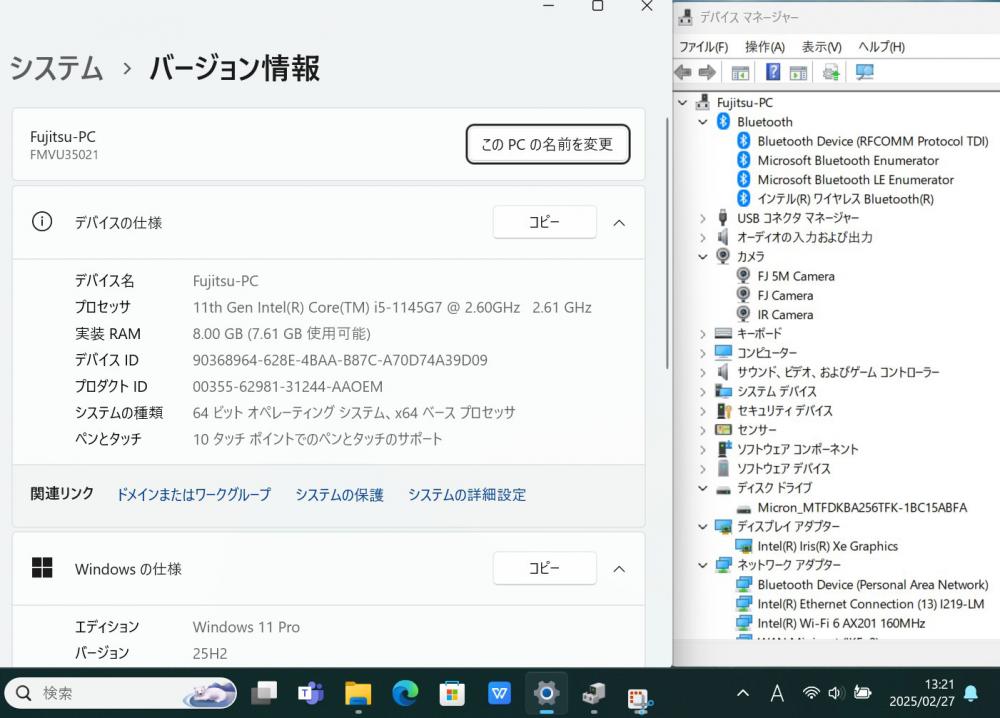Select the Intel(R) Iris(R) Xe Graphics adapter

pos(827,546)
